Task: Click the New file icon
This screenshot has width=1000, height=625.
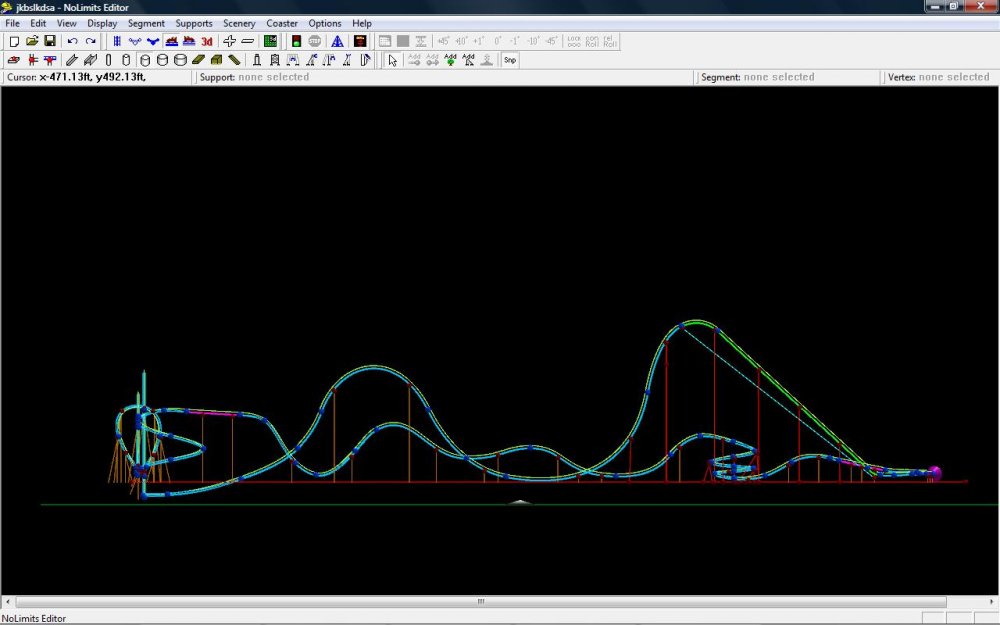Action: click(x=14, y=41)
